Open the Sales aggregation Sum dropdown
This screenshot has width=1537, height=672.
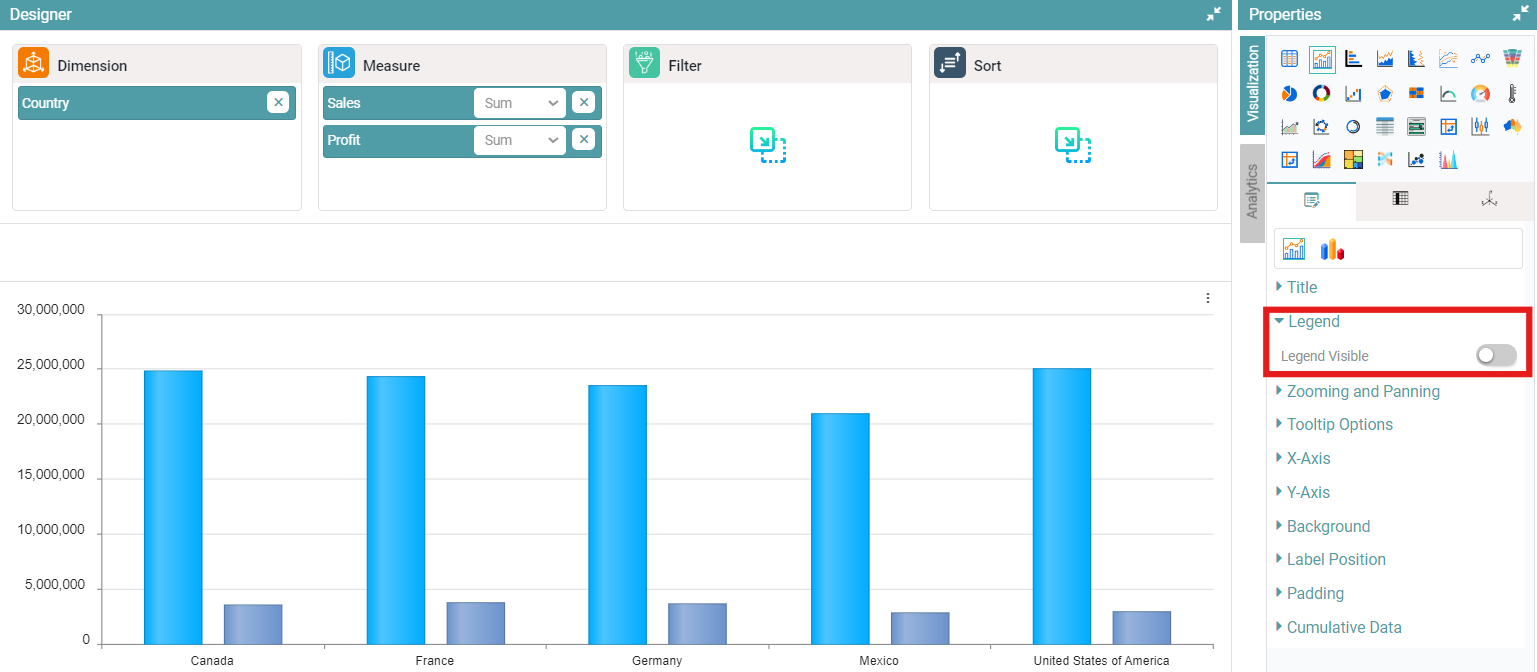[520, 103]
